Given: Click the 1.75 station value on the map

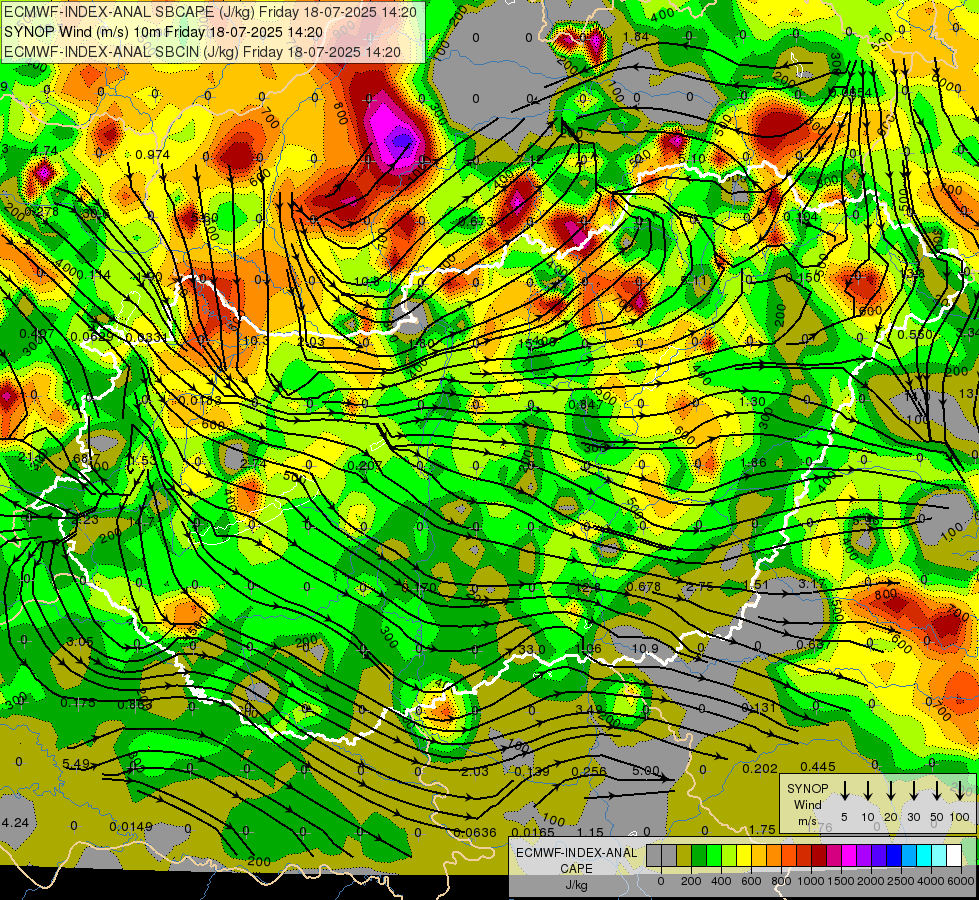Looking at the screenshot, I should pyautogui.click(x=762, y=829).
